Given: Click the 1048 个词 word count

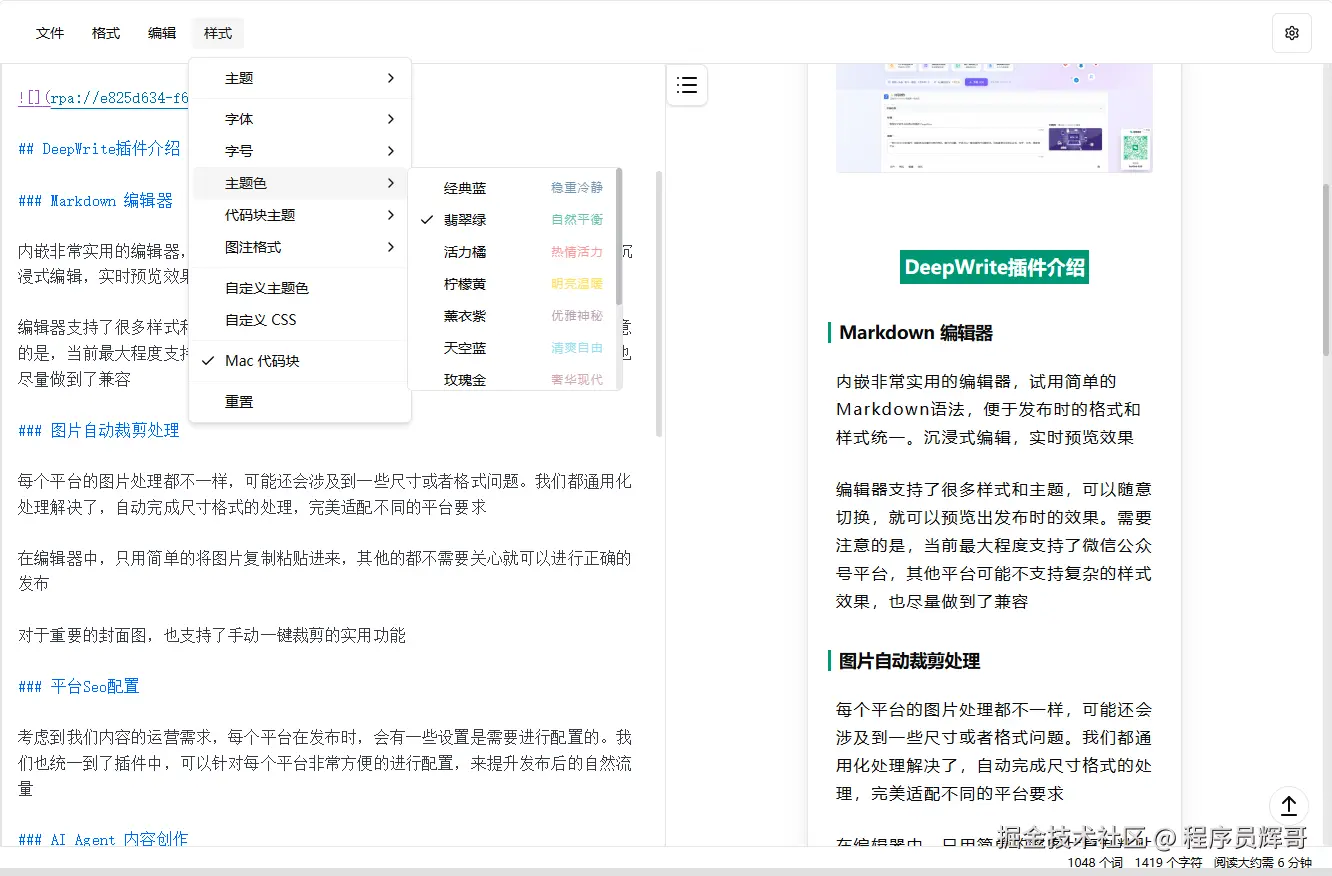Looking at the screenshot, I should pos(1095,863).
